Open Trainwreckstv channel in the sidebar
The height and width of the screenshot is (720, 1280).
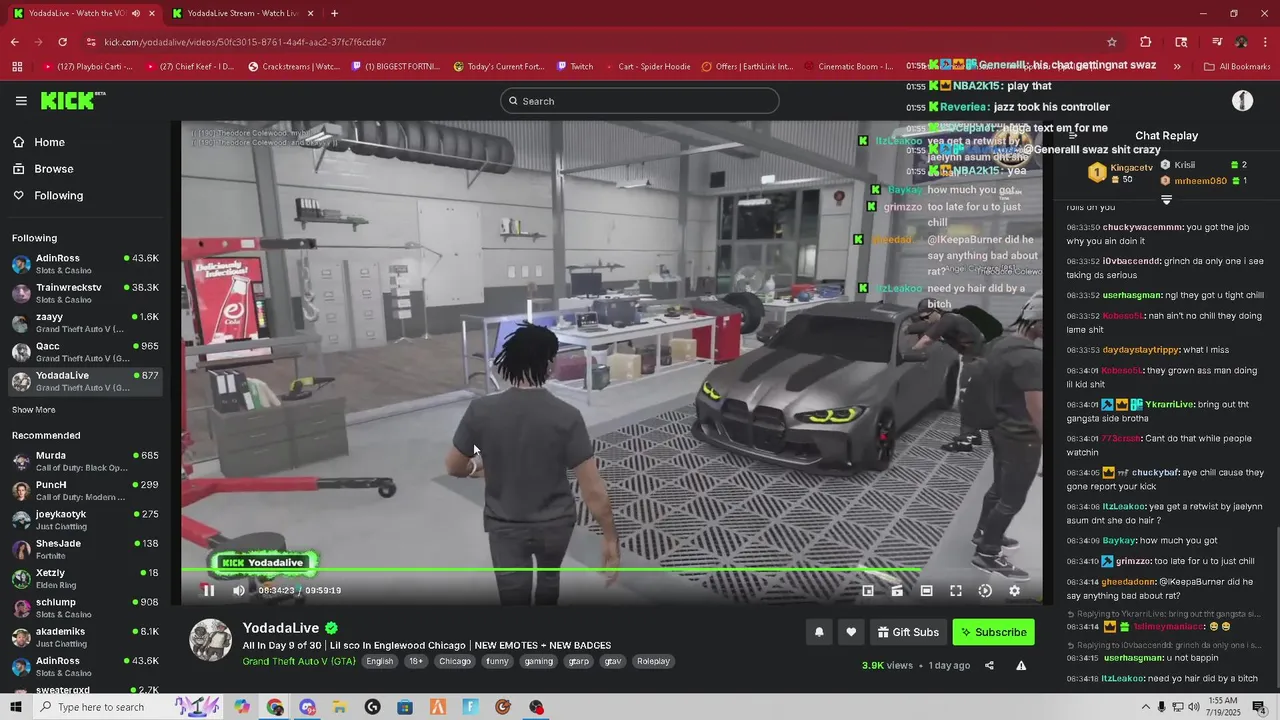tap(85, 293)
